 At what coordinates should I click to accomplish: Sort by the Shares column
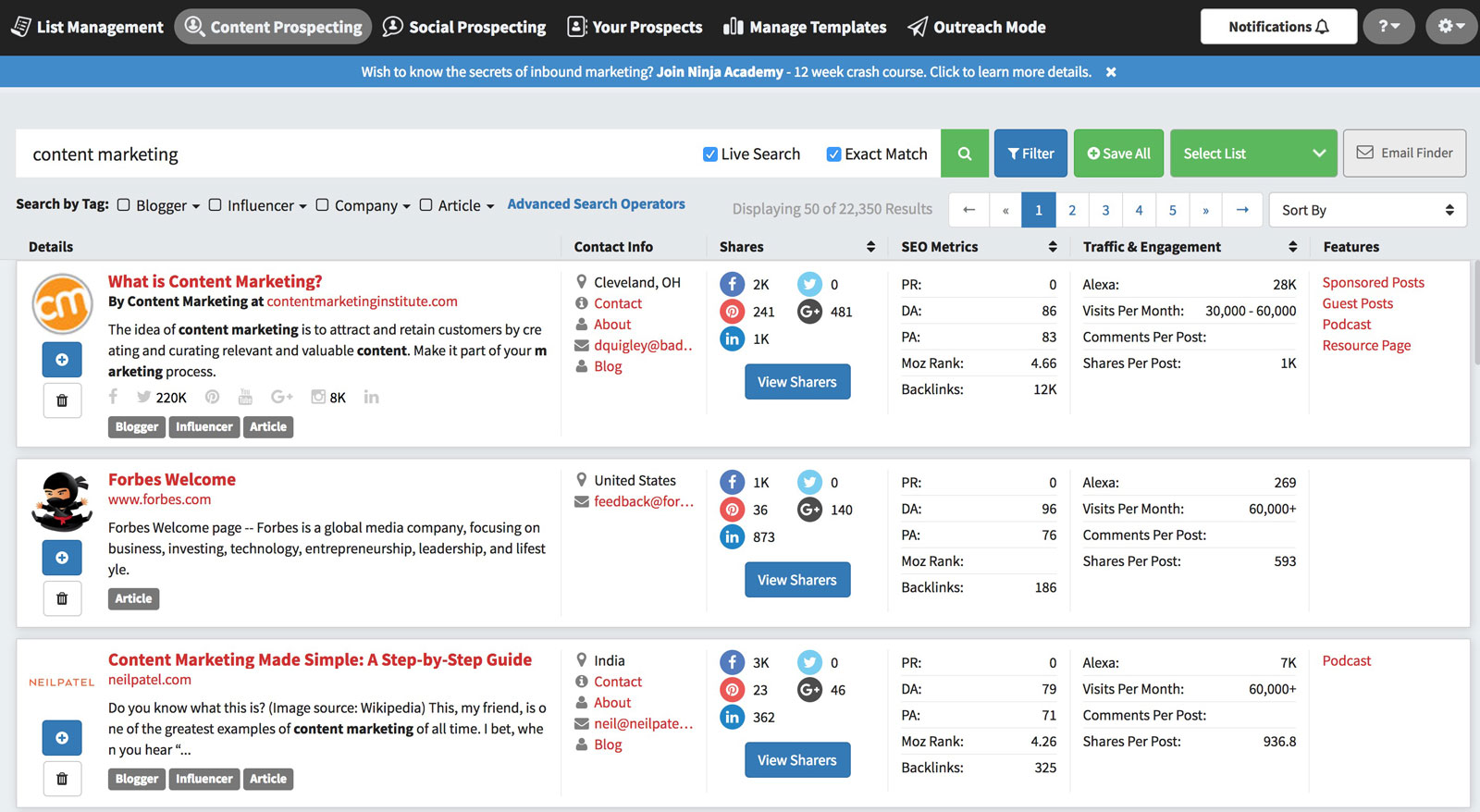[870, 247]
